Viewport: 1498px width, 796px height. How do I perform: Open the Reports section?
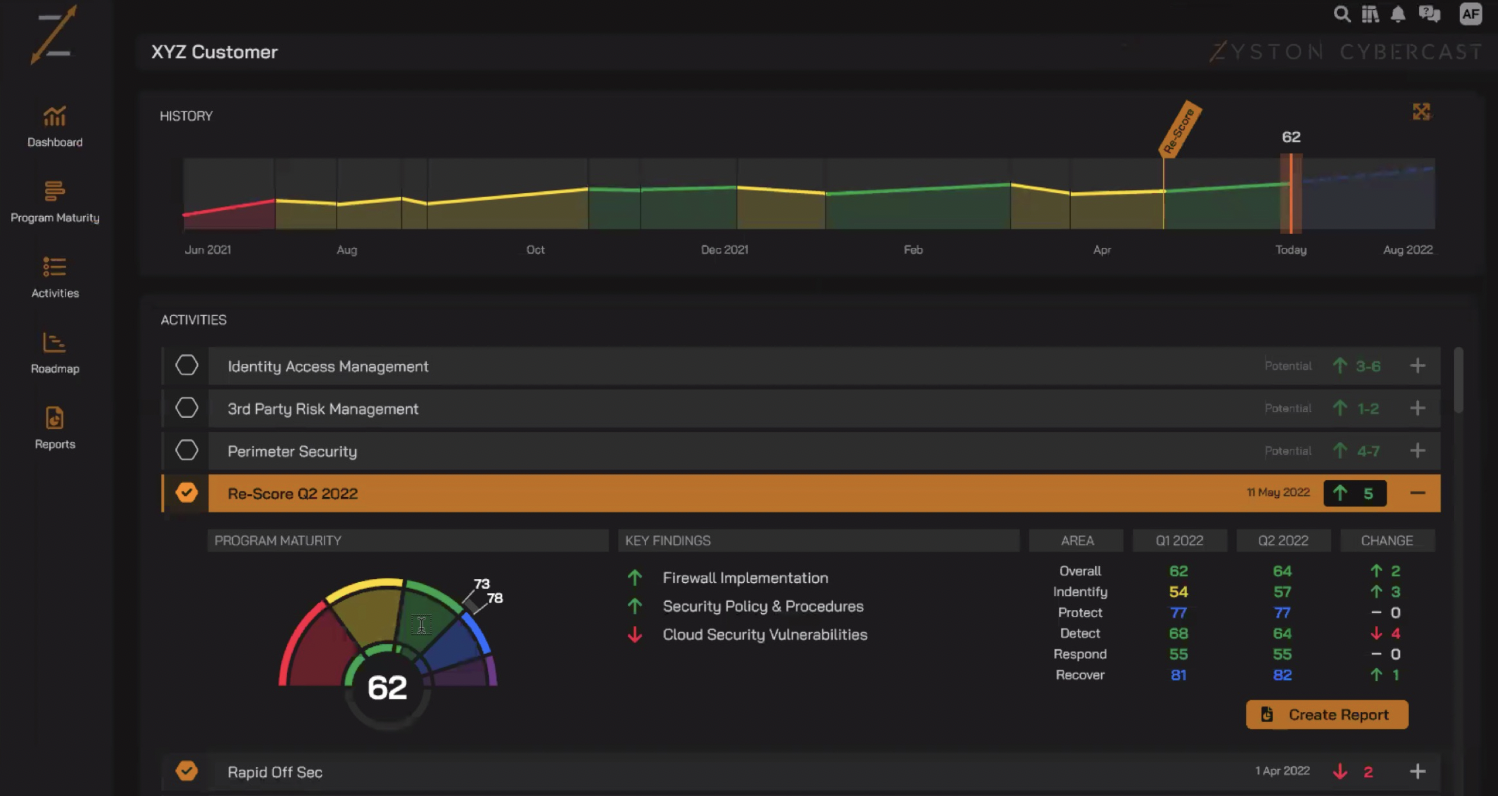pyautogui.click(x=55, y=428)
